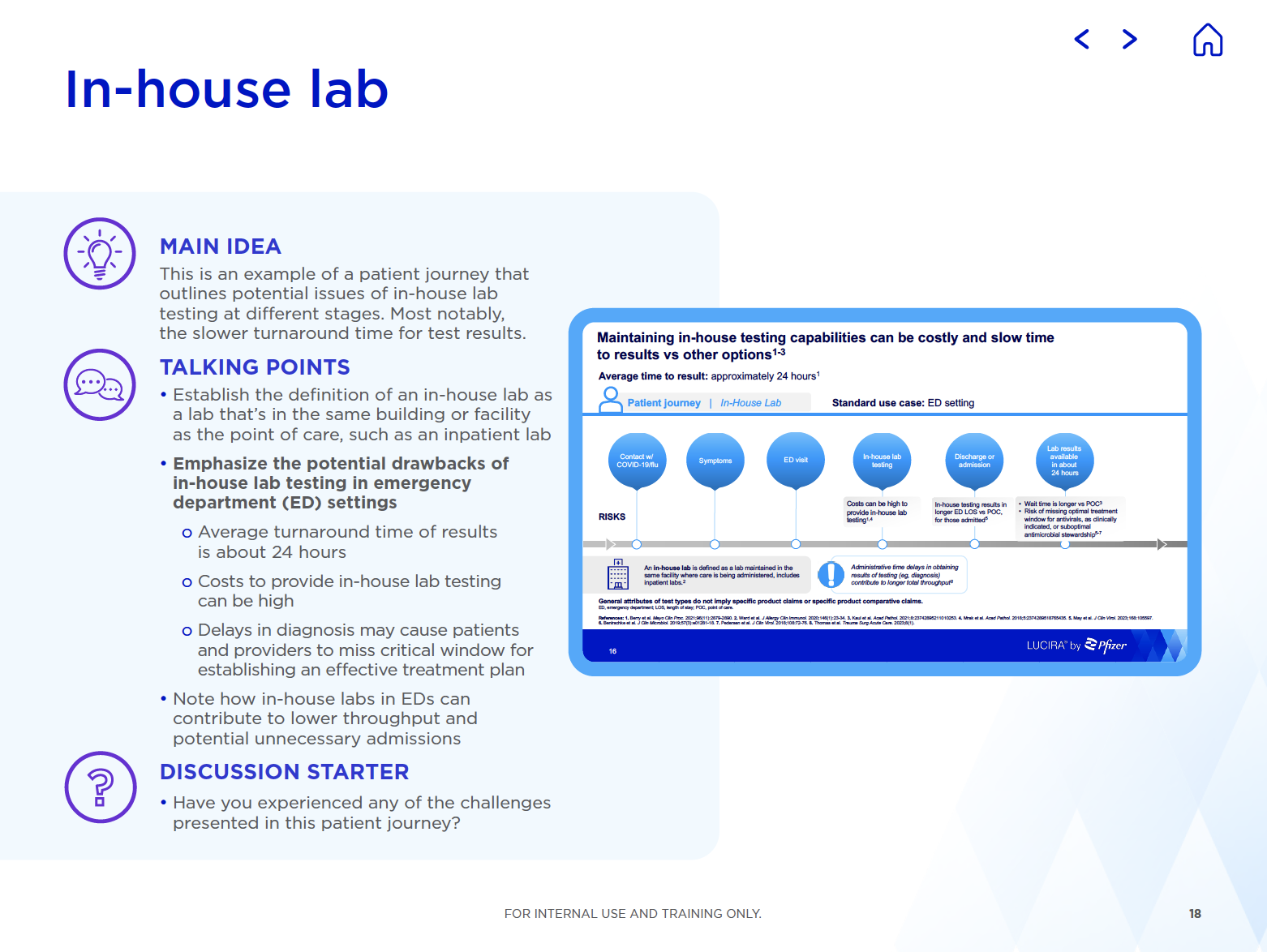
Task: Click the 'In-house lab testing' journey bubble
Action: pyautogui.click(x=882, y=461)
